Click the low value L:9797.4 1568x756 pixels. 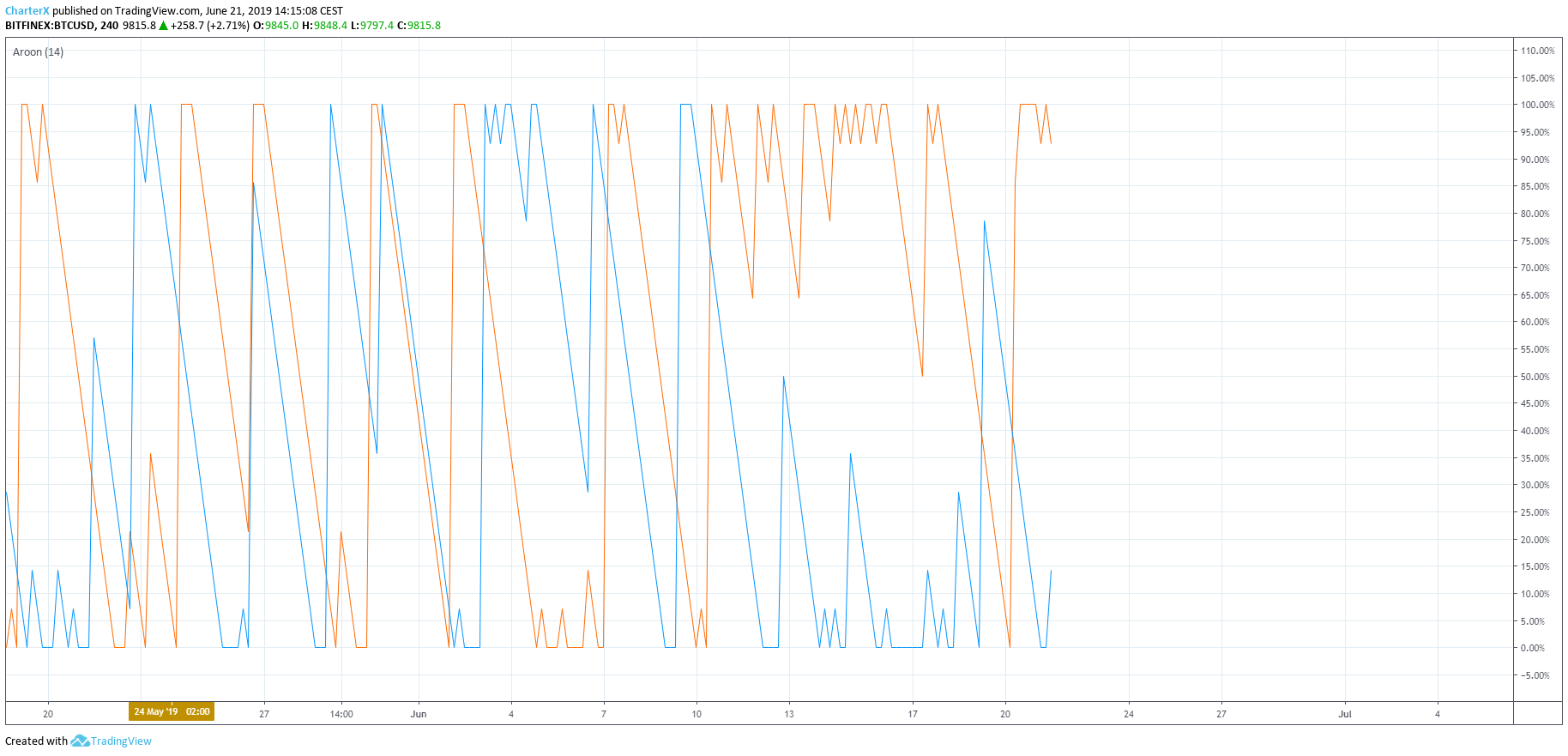[x=372, y=26]
